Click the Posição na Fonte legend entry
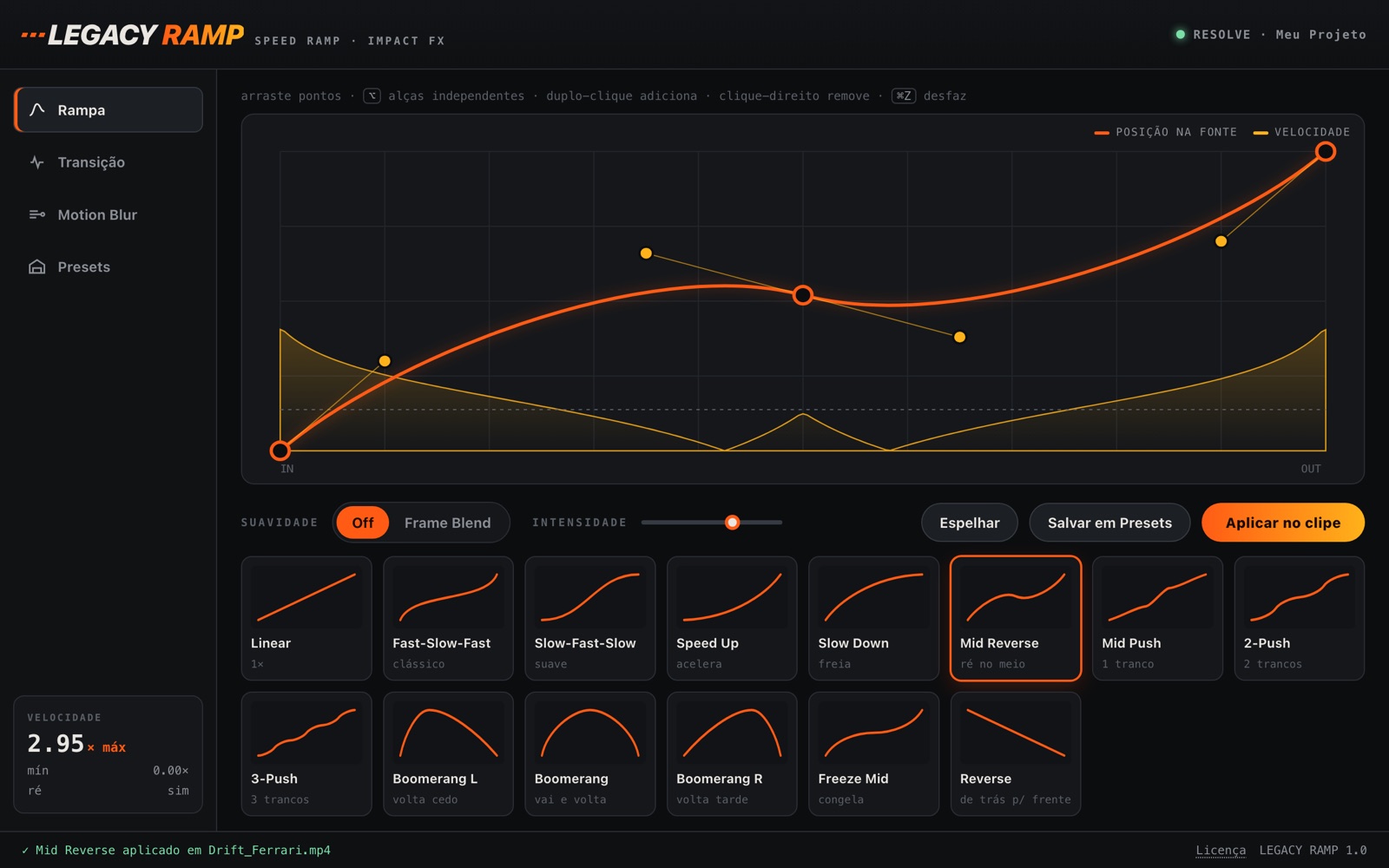Viewport: 1389px width, 868px height. [x=1166, y=132]
